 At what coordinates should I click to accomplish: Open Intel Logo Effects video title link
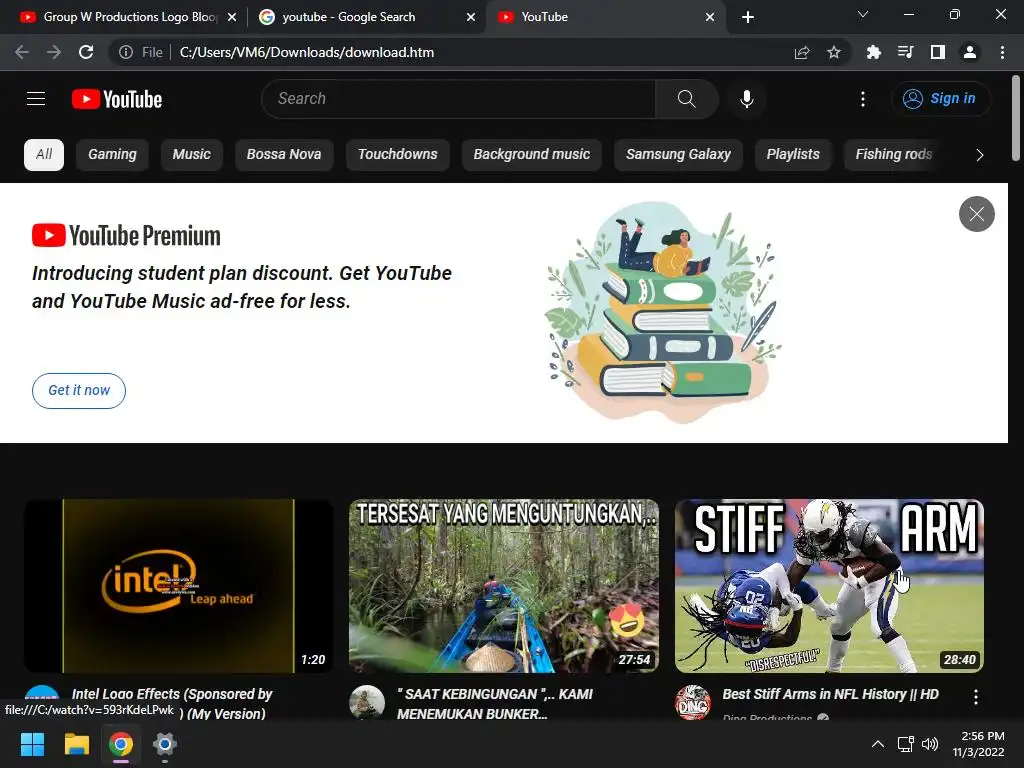[x=172, y=704]
